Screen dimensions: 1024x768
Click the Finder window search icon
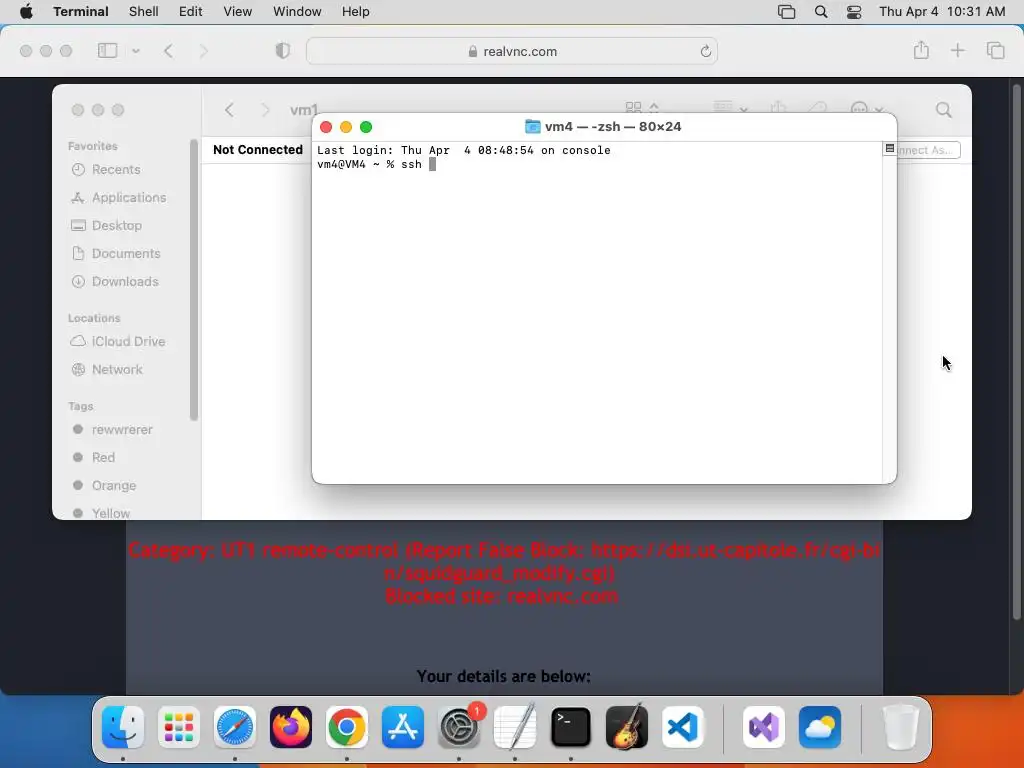pyautogui.click(x=944, y=110)
